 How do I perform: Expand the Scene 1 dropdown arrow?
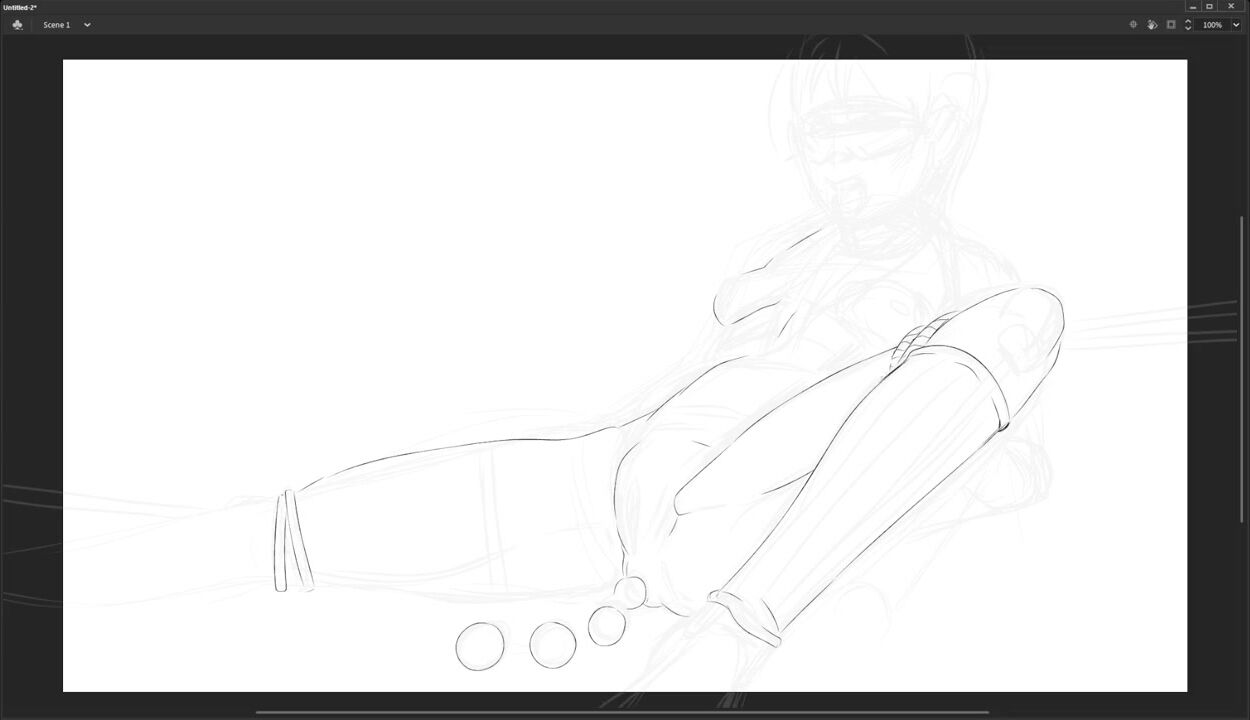click(87, 25)
